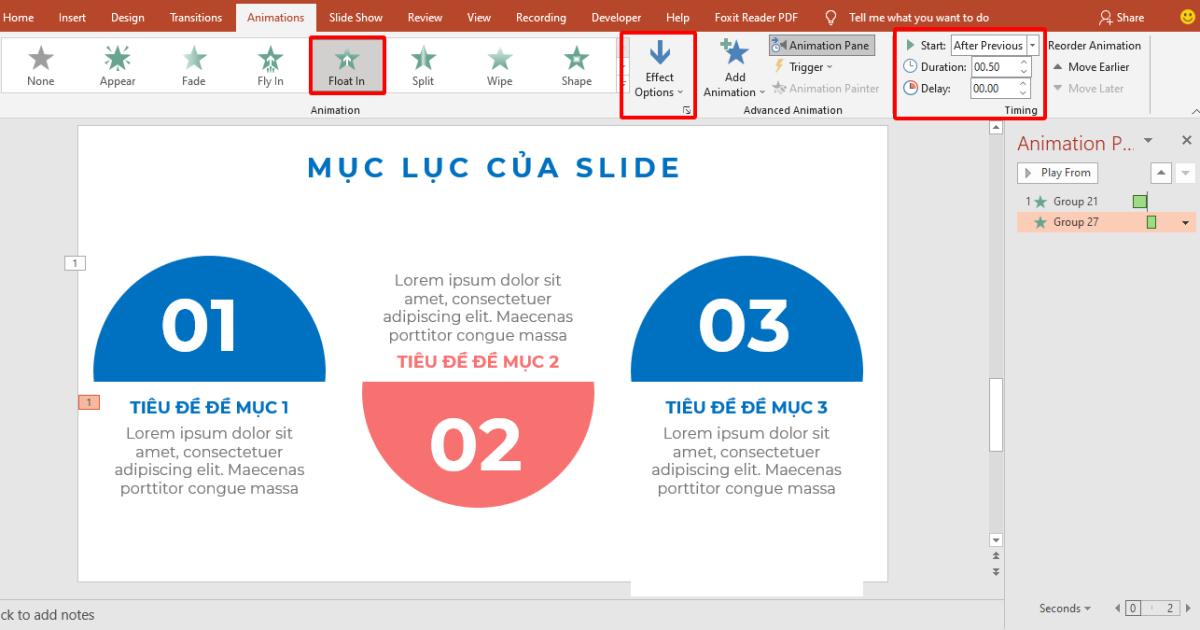Open the Start timing dropdown
The width and height of the screenshot is (1200, 630).
1032,45
